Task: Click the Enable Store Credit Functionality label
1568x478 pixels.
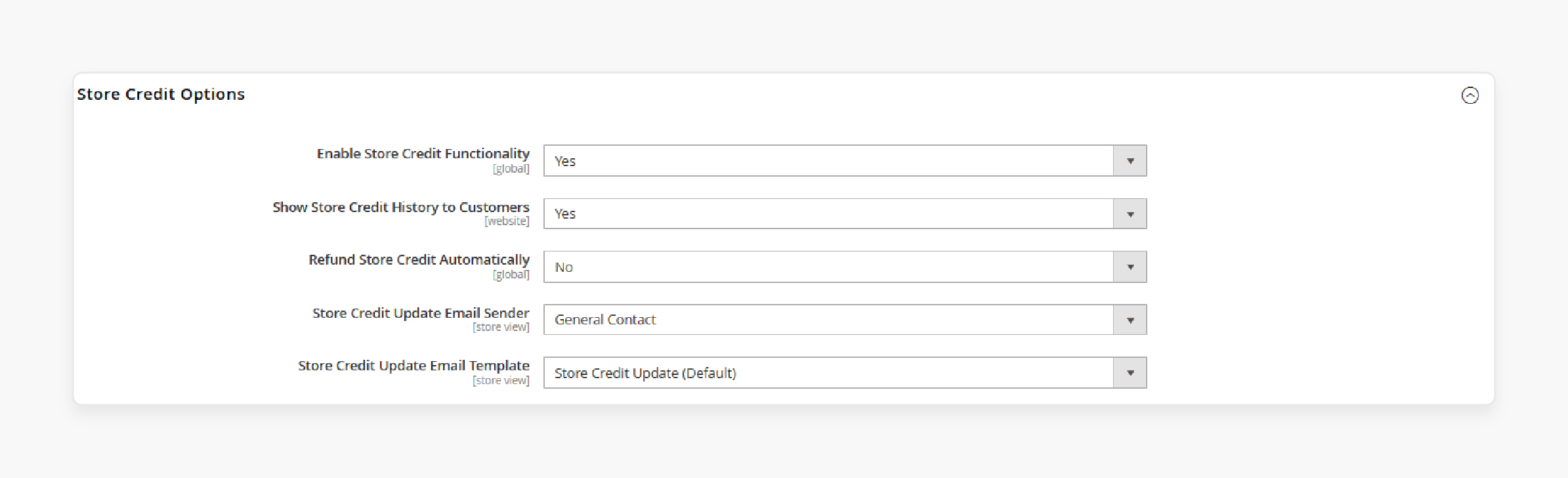Action: coord(423,154)
